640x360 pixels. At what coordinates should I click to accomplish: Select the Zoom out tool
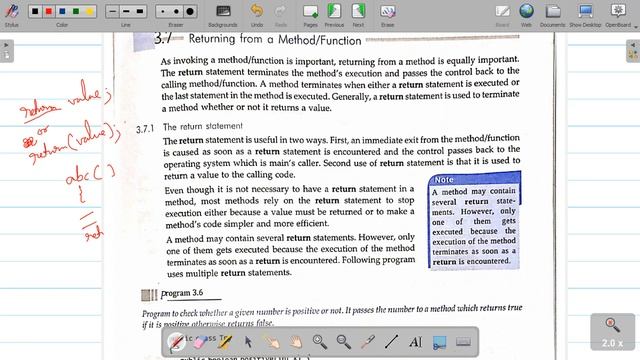click(343, 342)
